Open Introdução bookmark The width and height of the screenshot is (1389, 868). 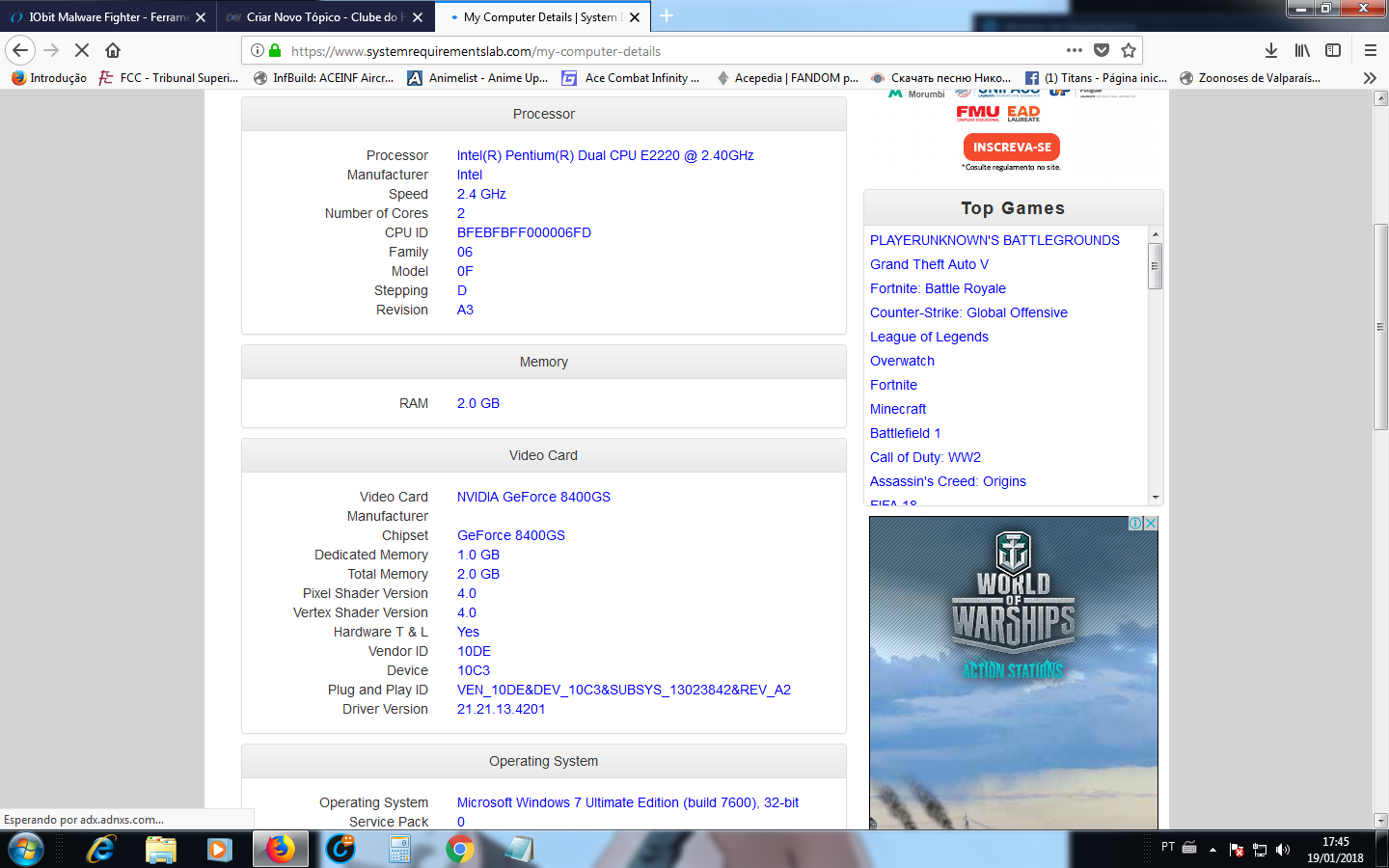click(x=49, y=78)
